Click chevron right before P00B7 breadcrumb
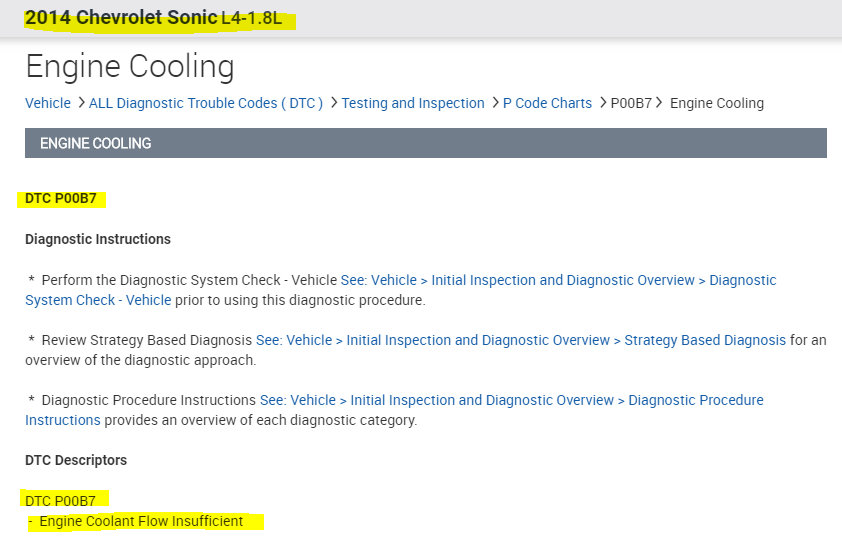 (x=603, y=103)
